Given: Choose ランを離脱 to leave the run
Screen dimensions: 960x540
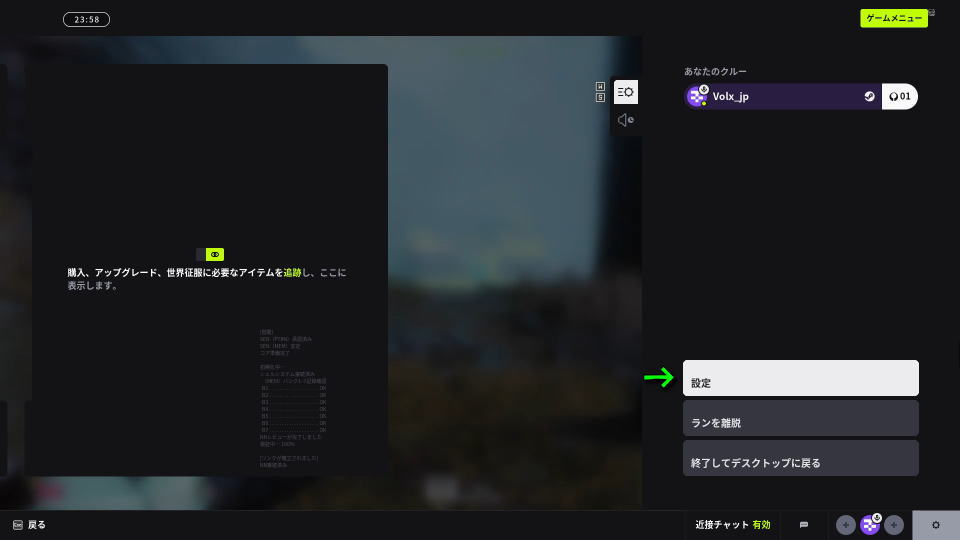Looking at the screenshot, I should (800, 418).
